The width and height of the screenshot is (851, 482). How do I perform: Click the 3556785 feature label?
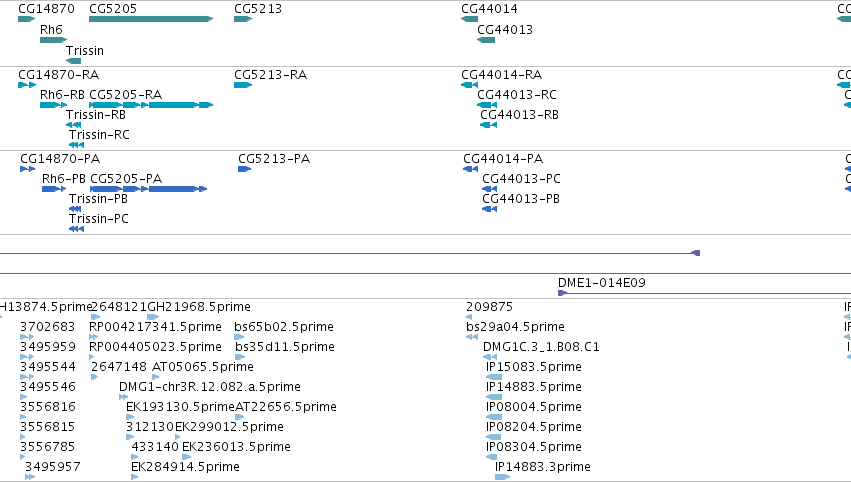coord(48,447)
